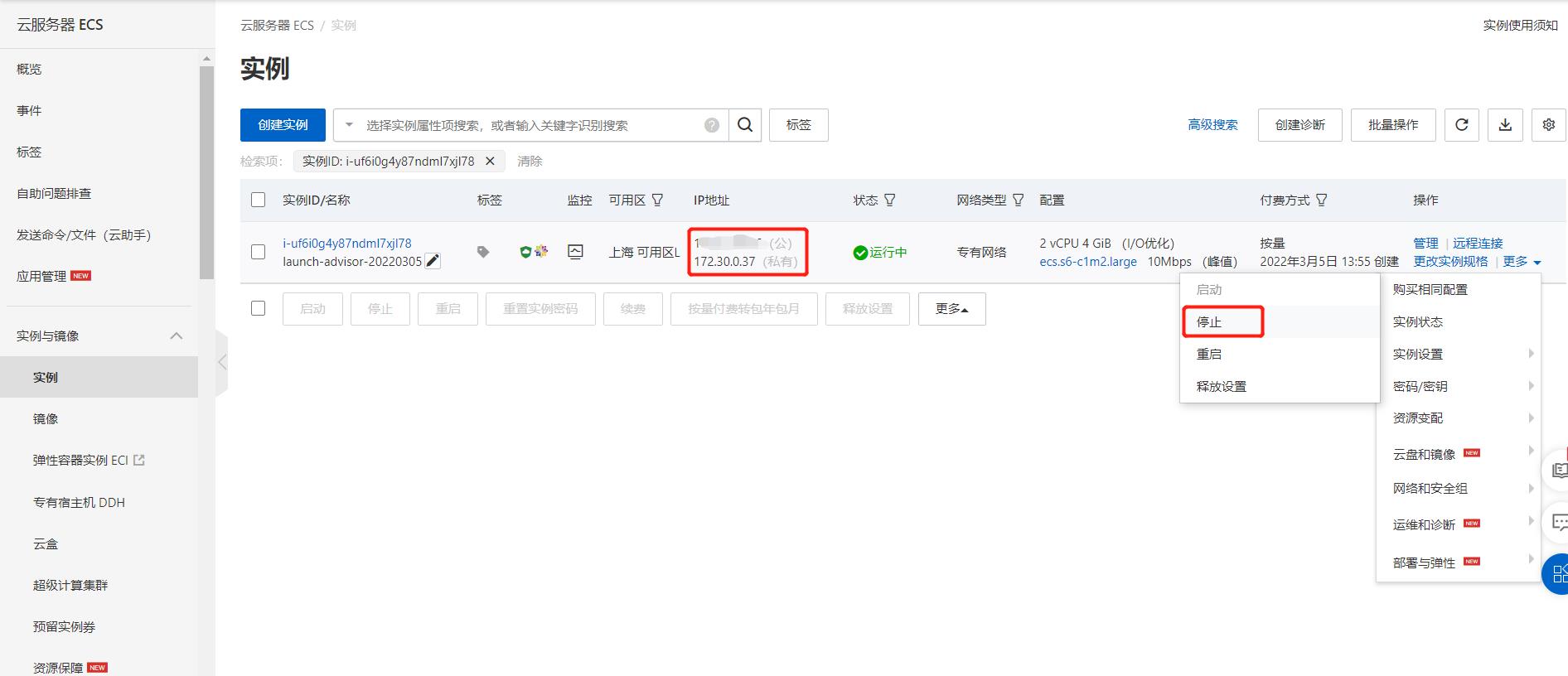1568x676 pixels.
Task: Remove the instance ID filter chip
Action: [490, 161]
